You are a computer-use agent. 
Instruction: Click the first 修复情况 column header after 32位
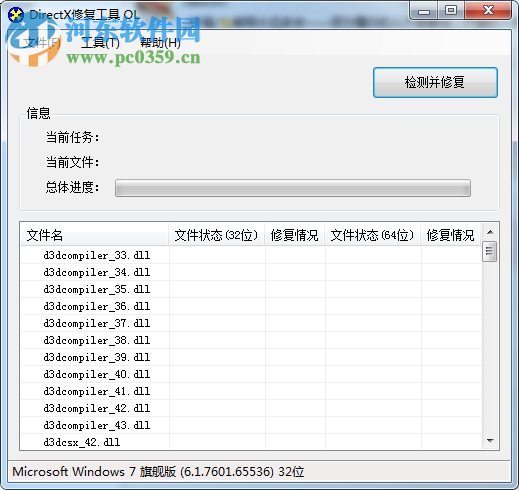pos(295,235)
